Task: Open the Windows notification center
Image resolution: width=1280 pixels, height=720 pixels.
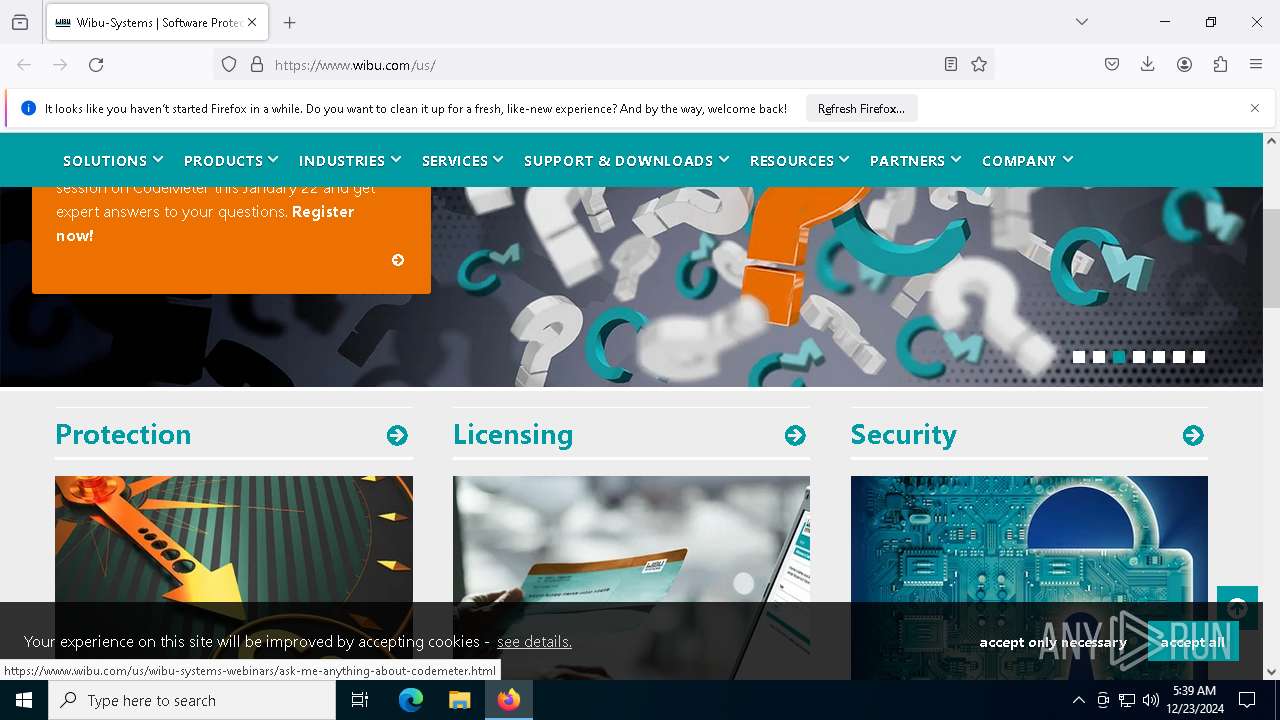Action: [1247, 700]
